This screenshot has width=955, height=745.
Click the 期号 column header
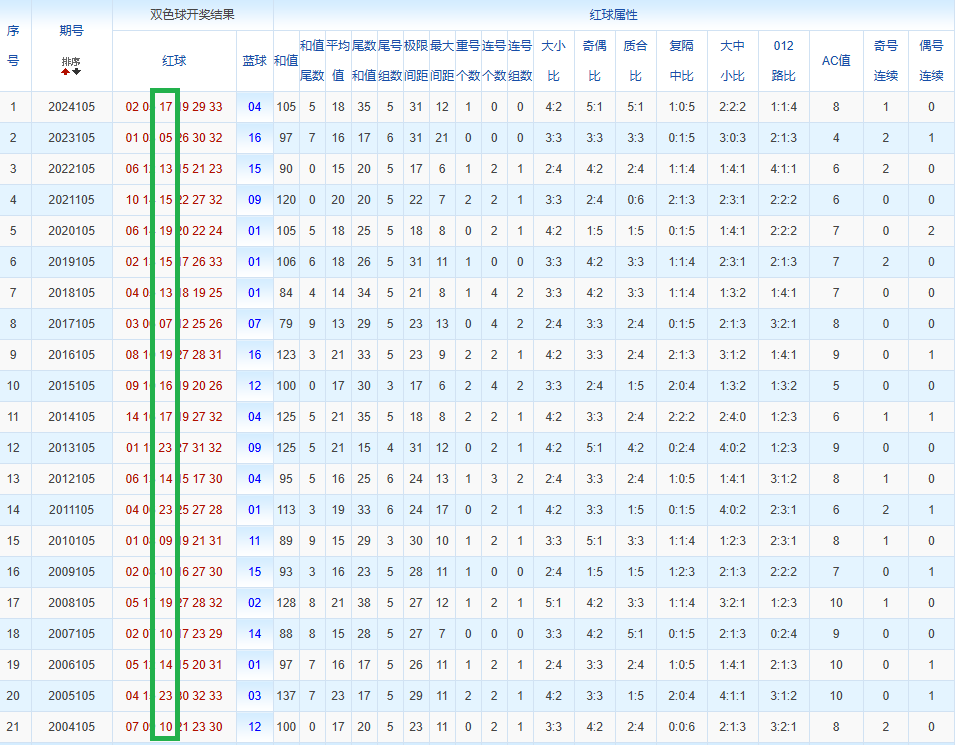pyautogui.click(x=72, y=30)
